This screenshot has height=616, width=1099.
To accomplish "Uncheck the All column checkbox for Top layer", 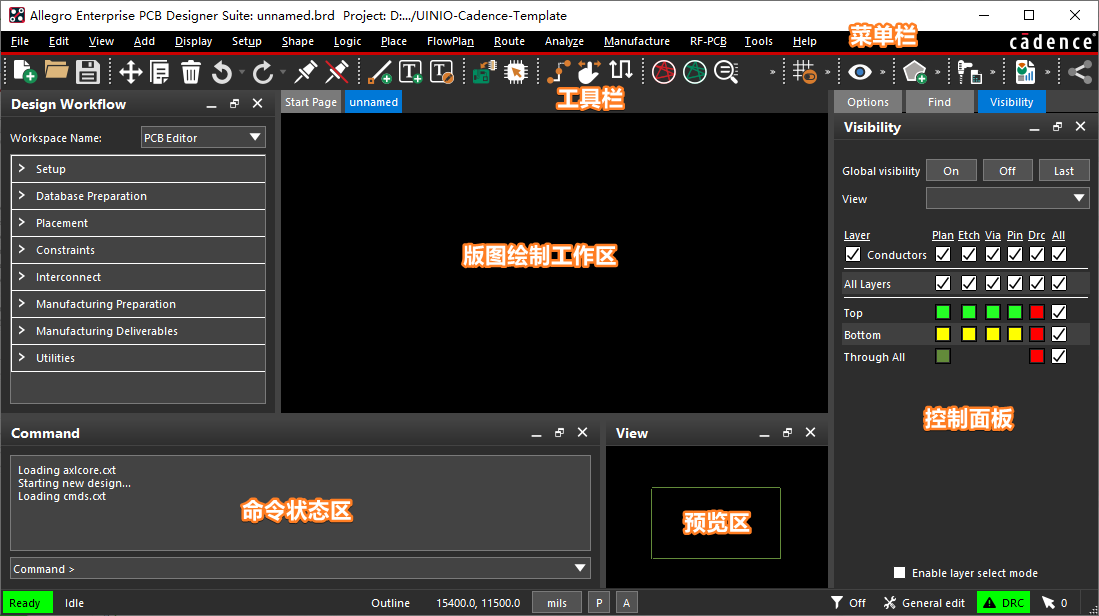I will [1059, 313].
